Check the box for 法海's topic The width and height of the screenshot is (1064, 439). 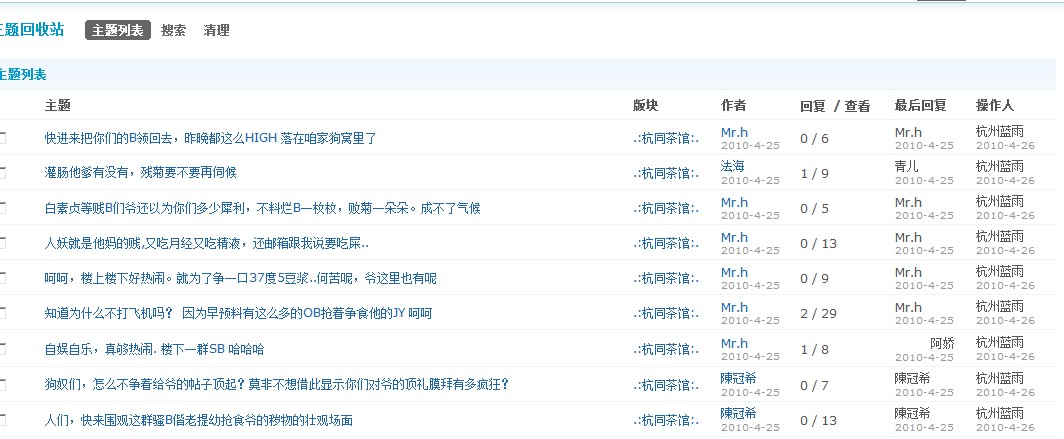coord(3,173)
